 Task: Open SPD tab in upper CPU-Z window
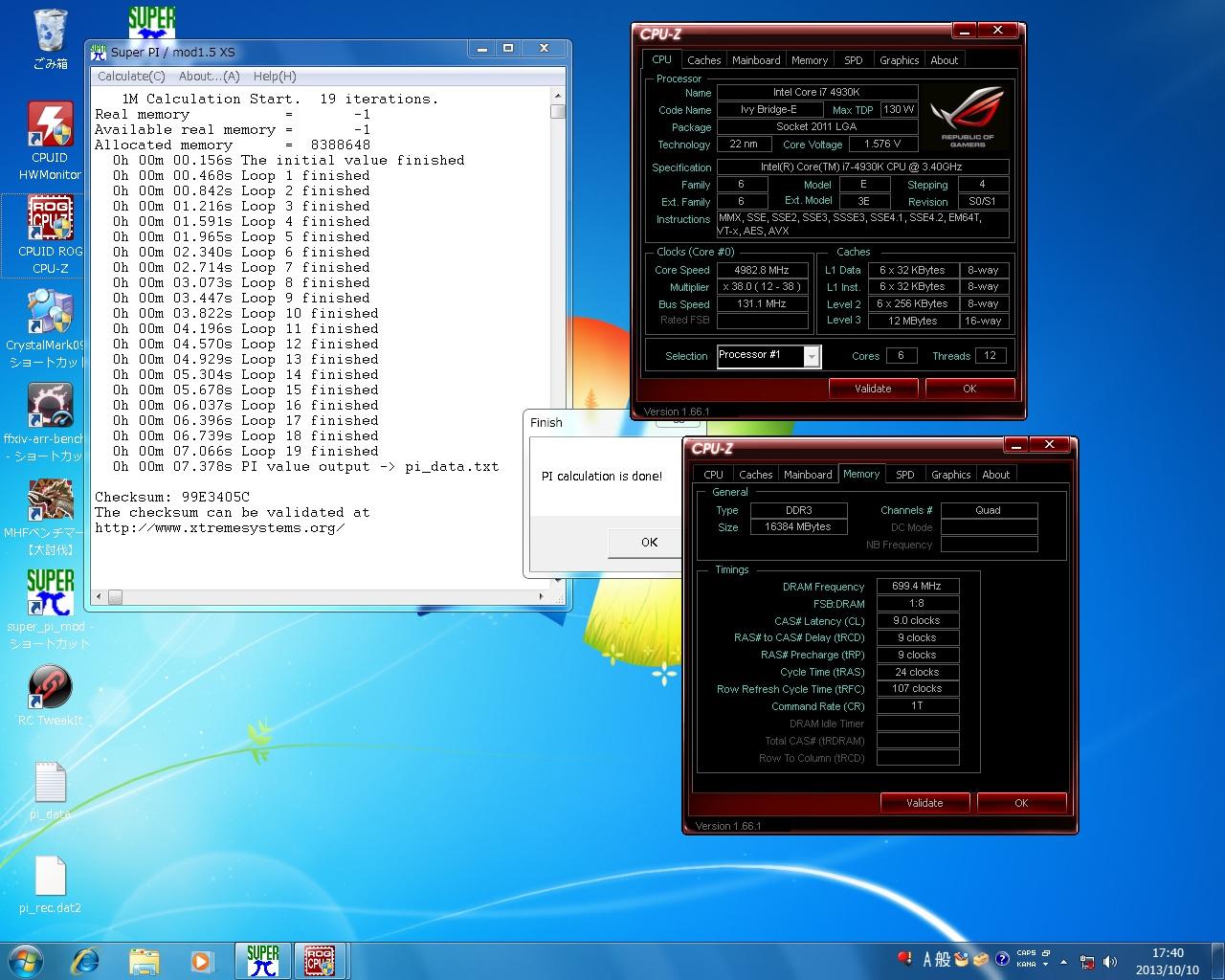(854, 60)
